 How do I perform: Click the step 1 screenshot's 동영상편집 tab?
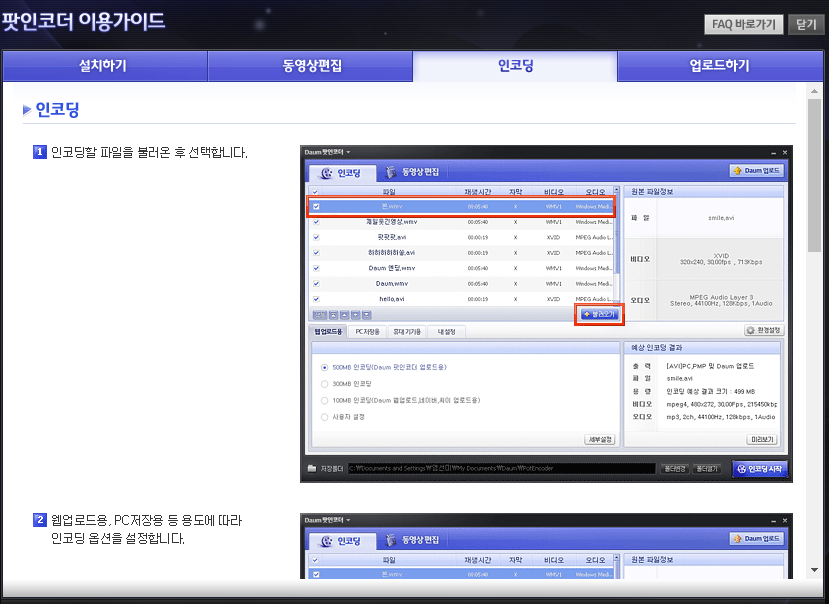413,172
